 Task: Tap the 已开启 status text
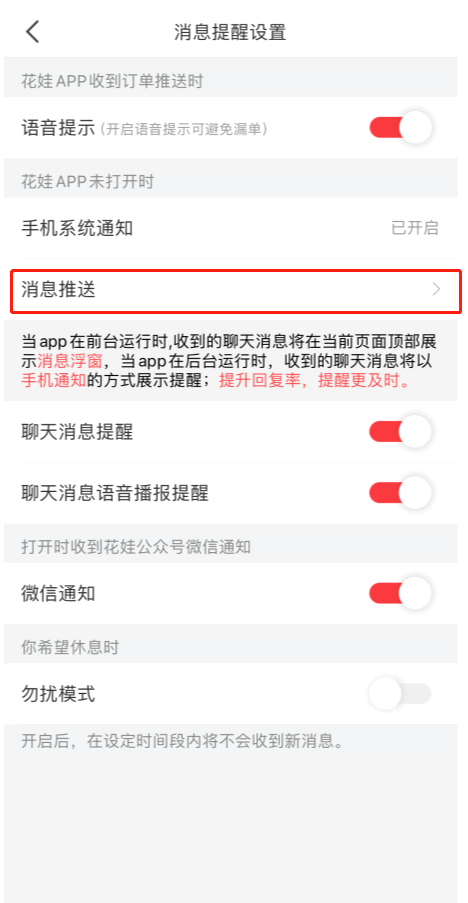tap(415, 228)
